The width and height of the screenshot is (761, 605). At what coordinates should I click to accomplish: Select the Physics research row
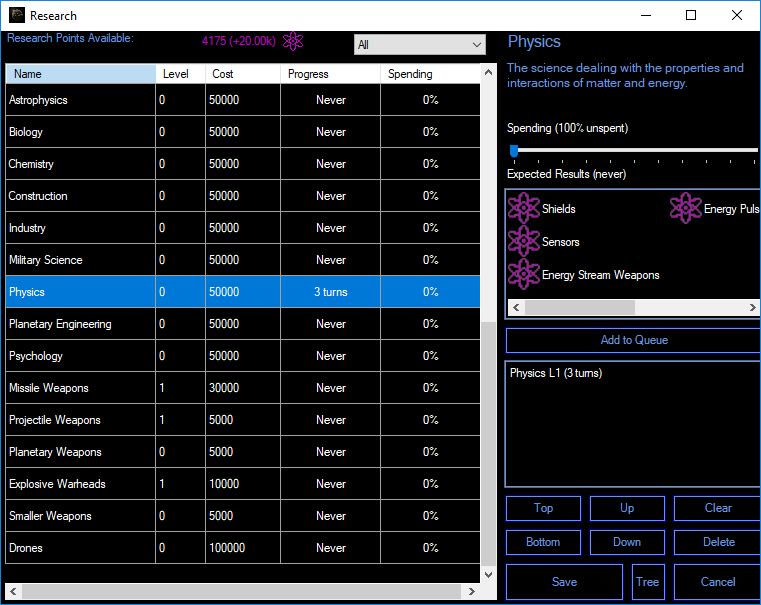[x=243, y=292]
